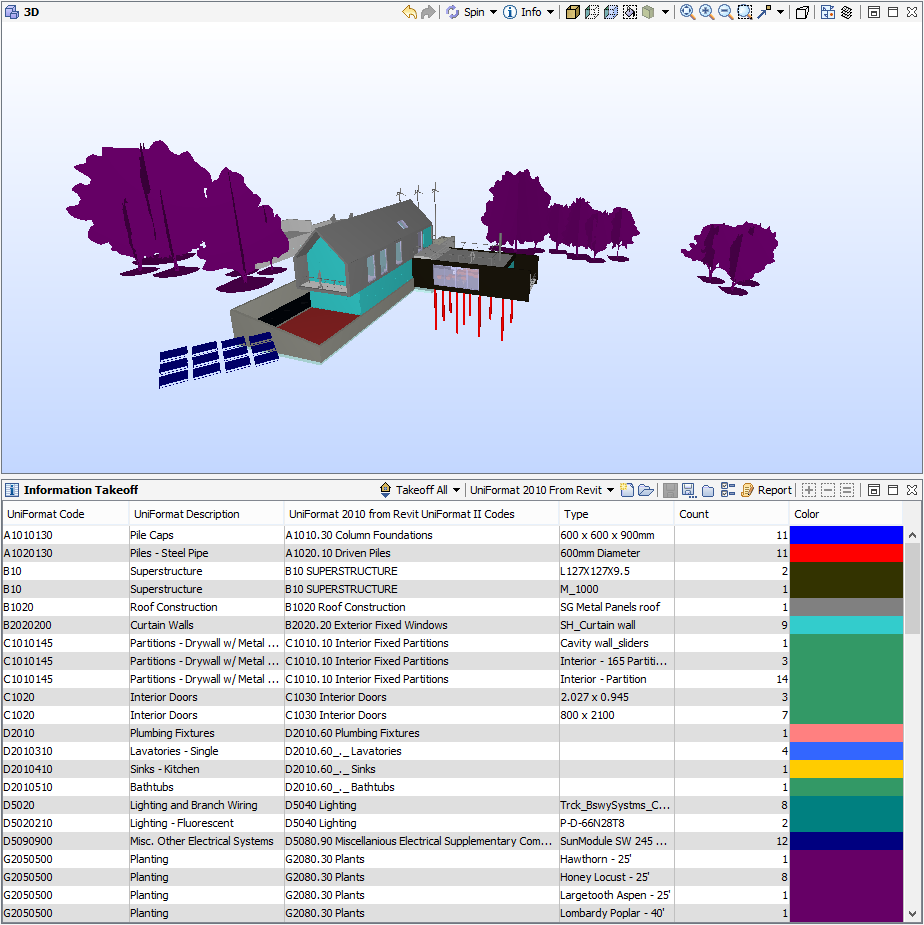Click the stacked layers icon in 3D toolbar
The image size is (924, 925).
click(847, 12)
